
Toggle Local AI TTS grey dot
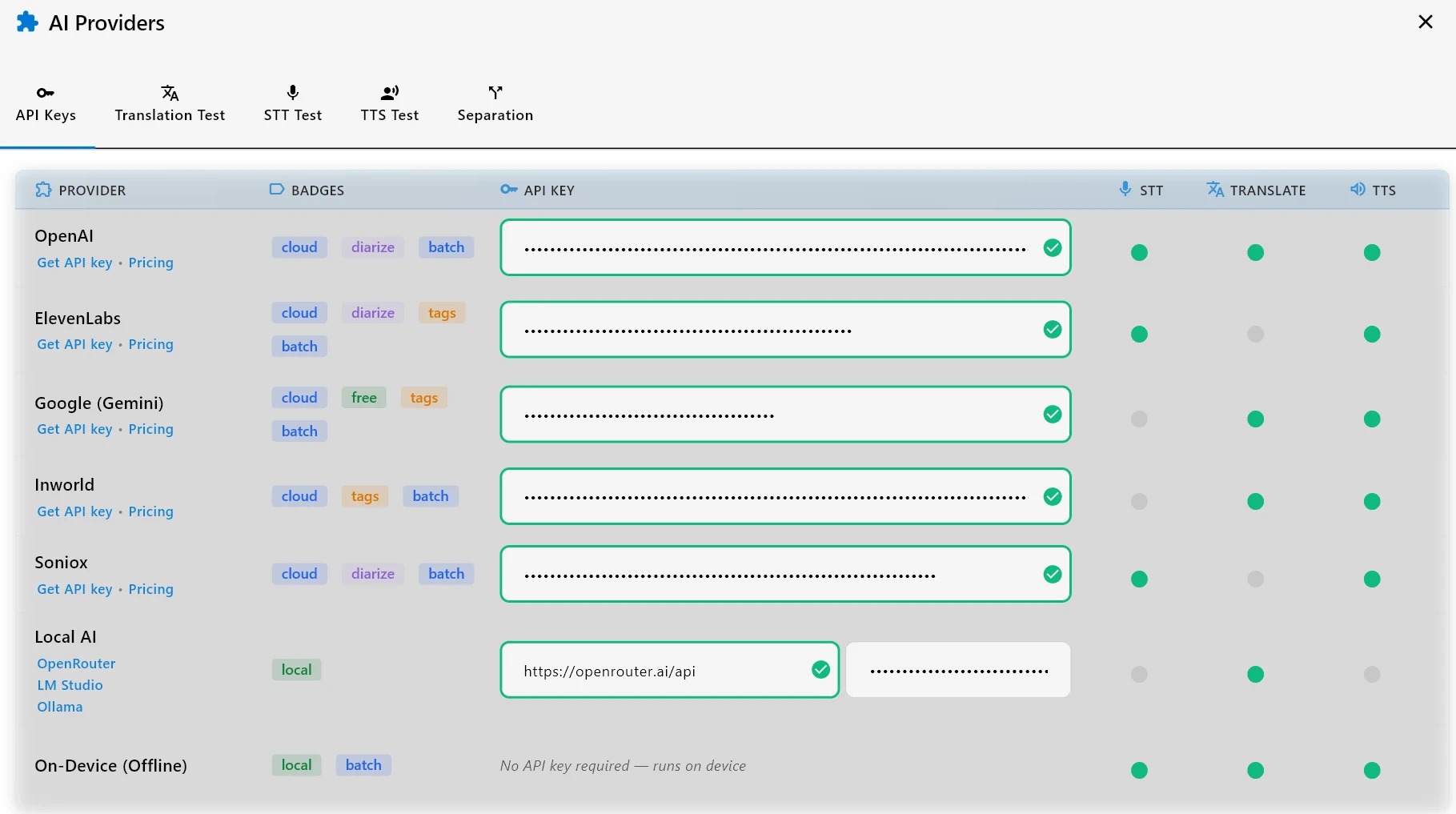1372,675
